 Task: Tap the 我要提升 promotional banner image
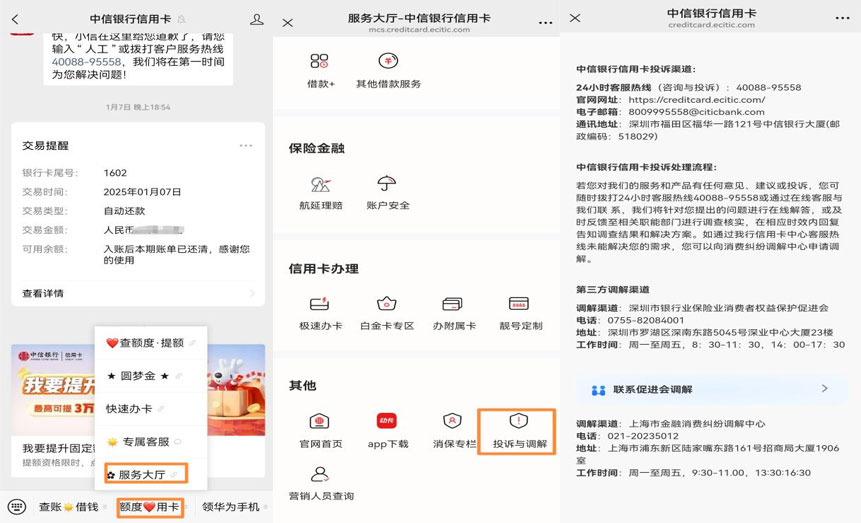tap(138, 390)
